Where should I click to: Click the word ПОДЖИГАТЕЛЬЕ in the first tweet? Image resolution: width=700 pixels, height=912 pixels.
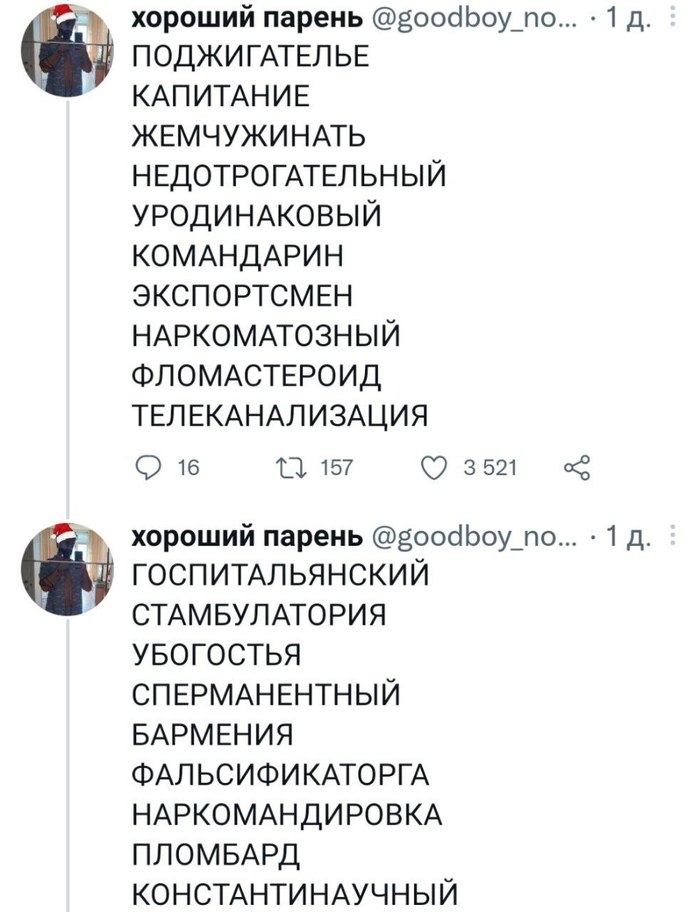[251, 56]
